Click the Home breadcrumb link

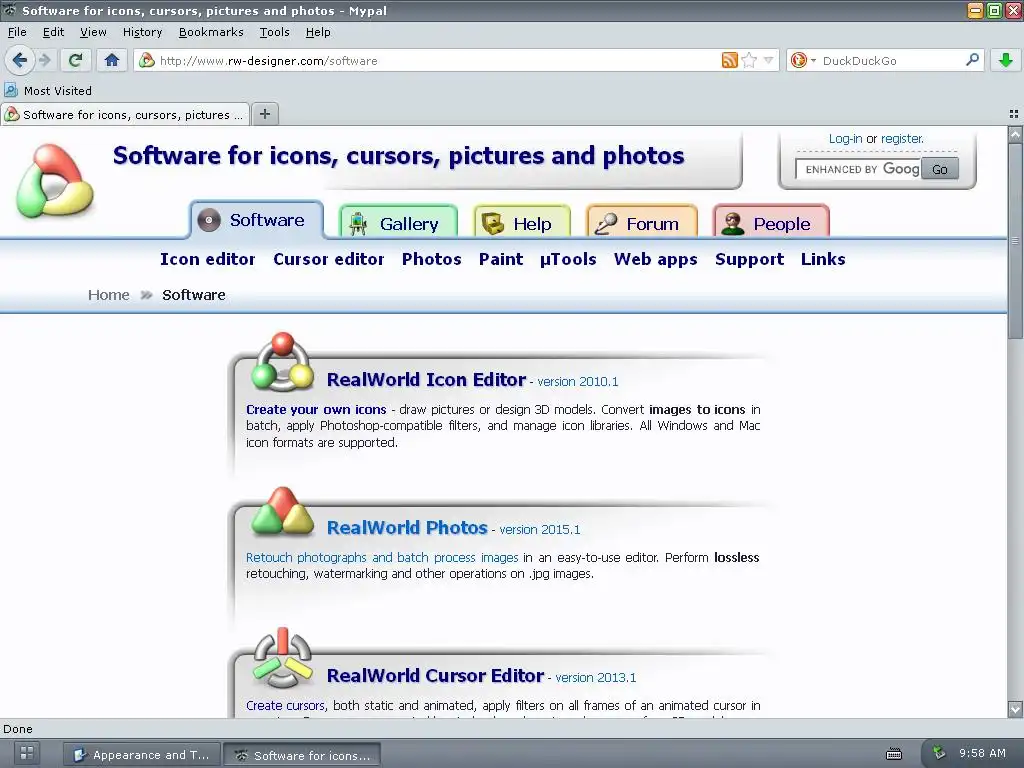[108, 295]
